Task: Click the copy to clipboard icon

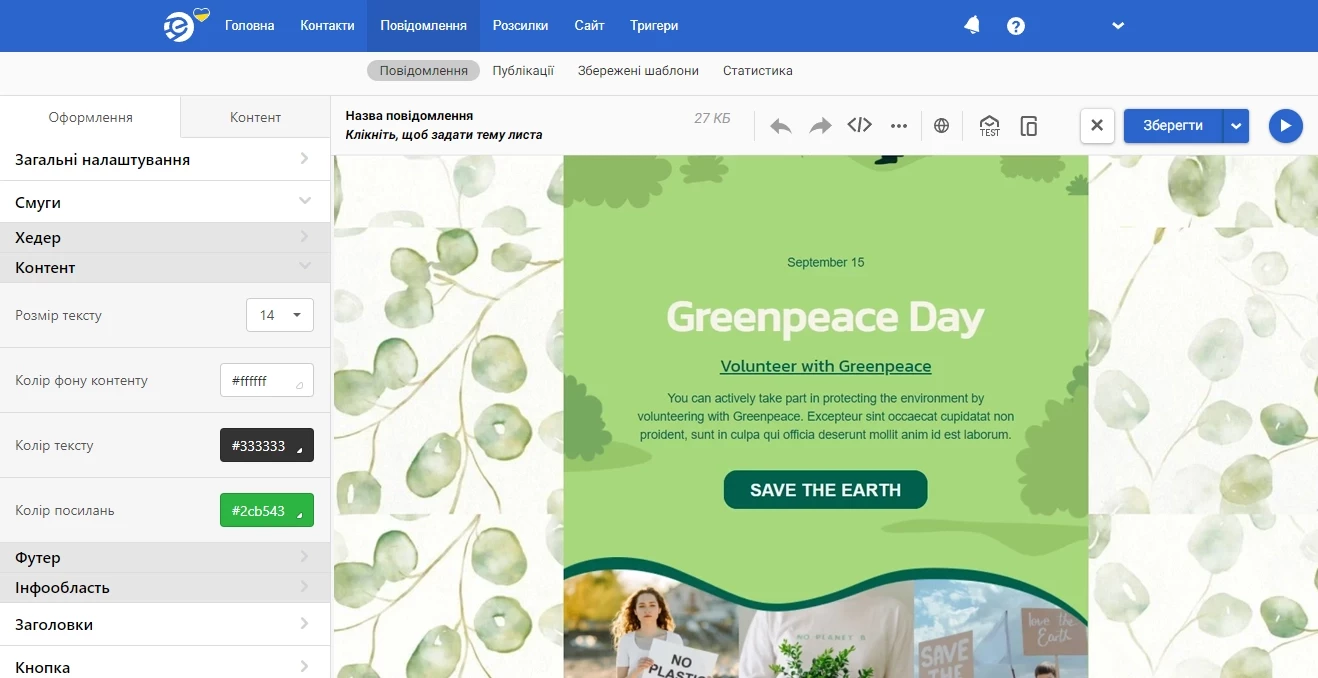Action: click(1029, 126)
